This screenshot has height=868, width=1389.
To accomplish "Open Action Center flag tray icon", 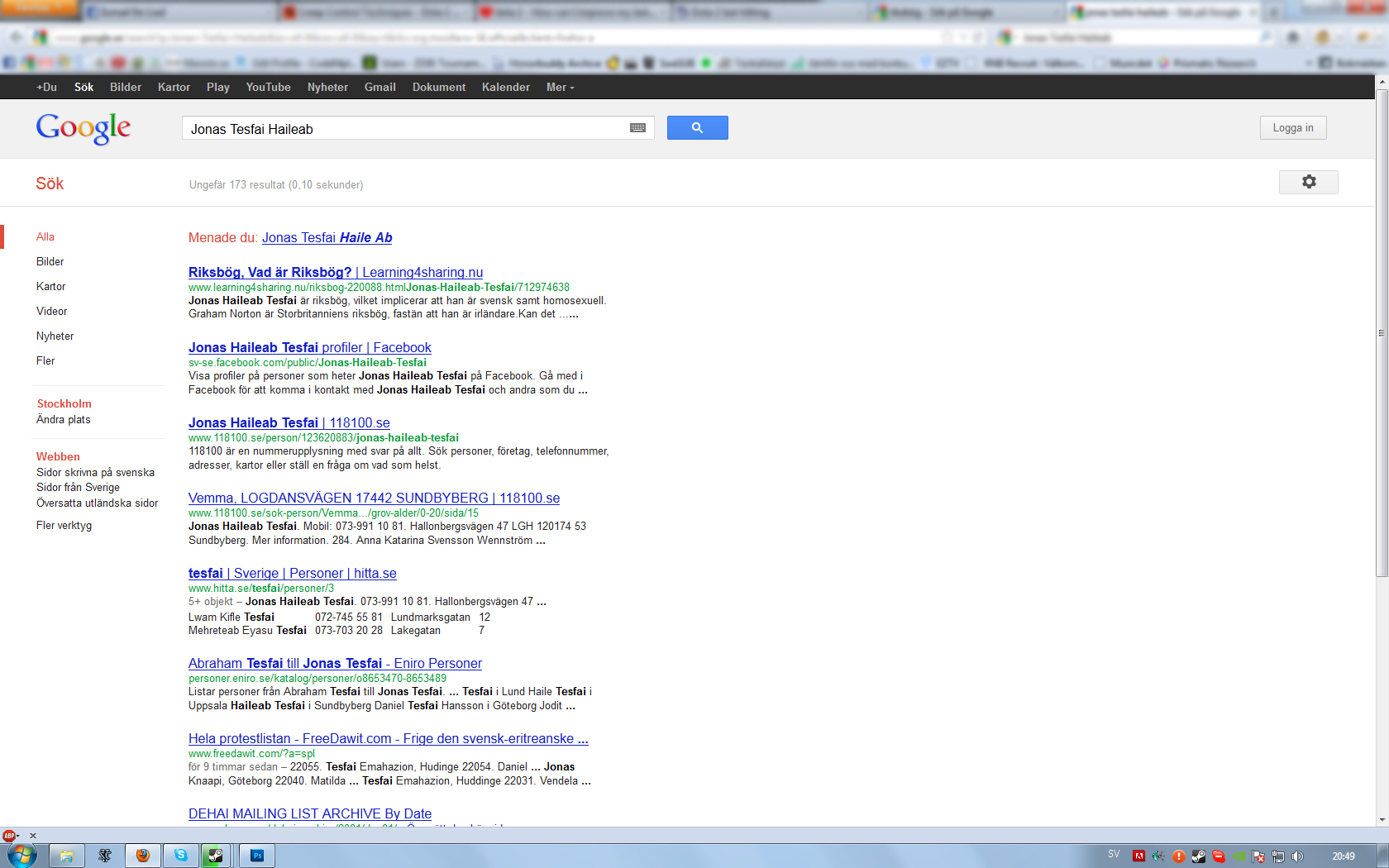I will [x=1258, y=856].
